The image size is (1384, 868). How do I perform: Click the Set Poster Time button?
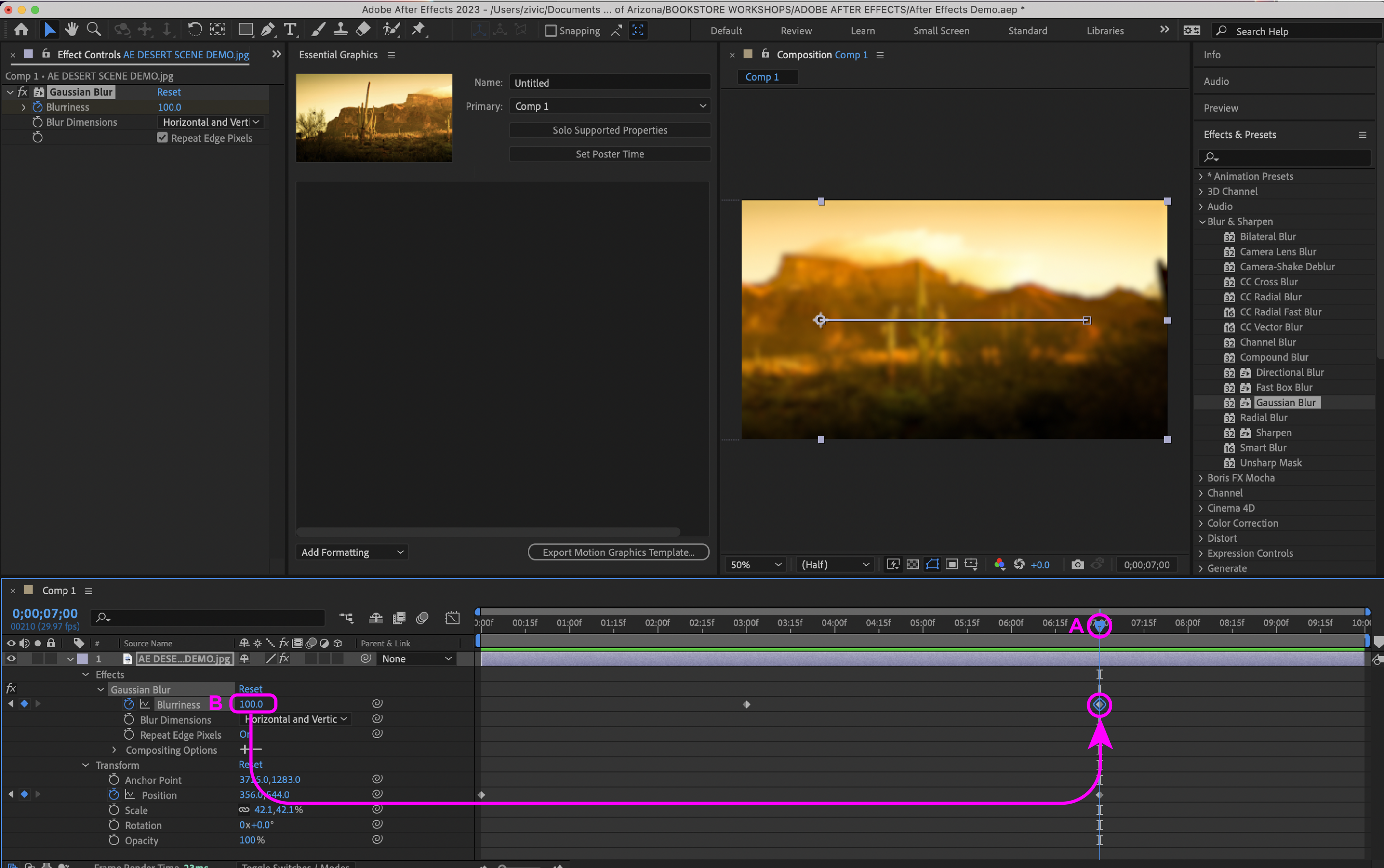point(610,154)
